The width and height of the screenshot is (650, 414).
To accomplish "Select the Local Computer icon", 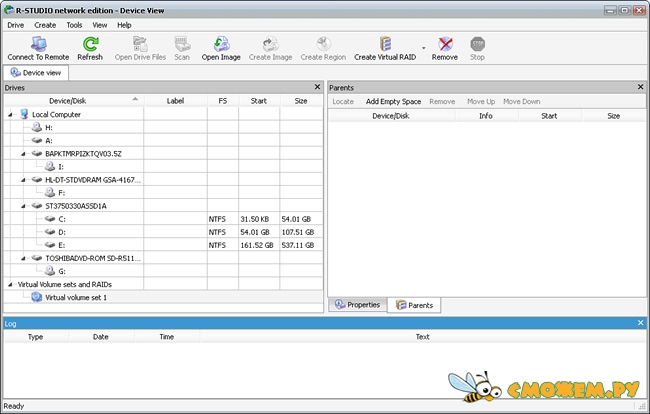I will click(24, 114).
